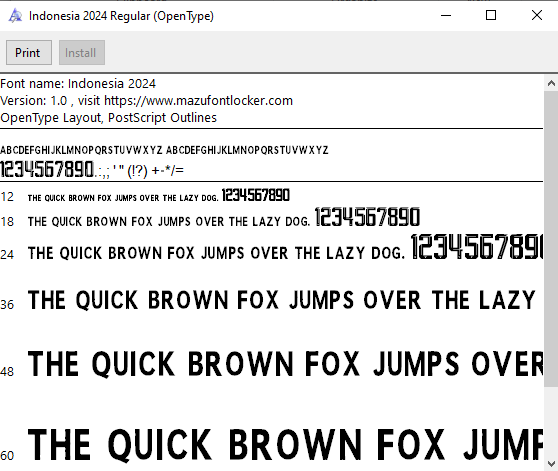Click the 24-point quick brown fox sample
This screenshot has height=471, width=558.
(285, 248)
